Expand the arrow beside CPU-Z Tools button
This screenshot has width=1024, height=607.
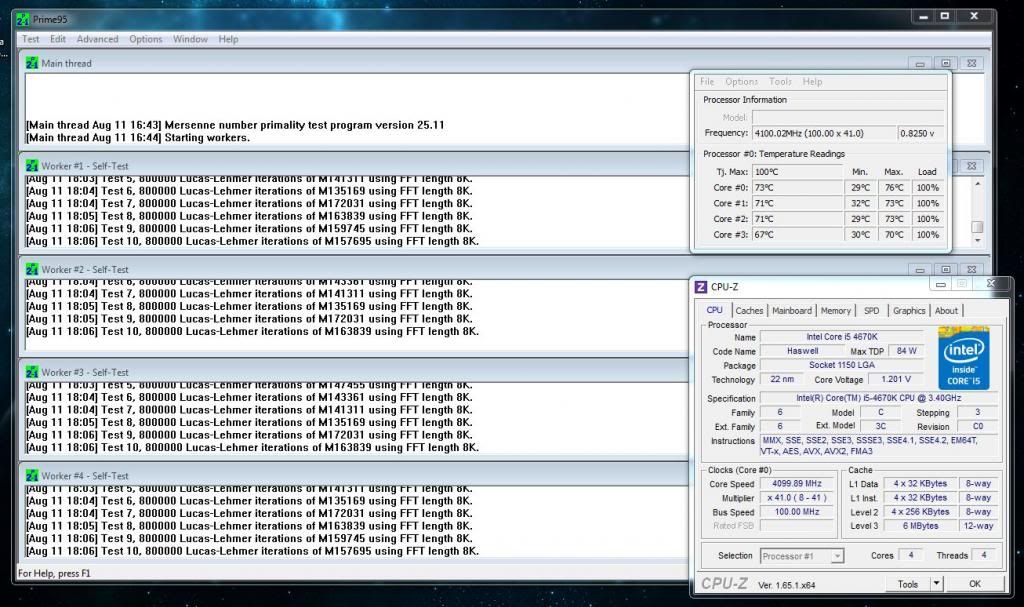coord(936,584)
